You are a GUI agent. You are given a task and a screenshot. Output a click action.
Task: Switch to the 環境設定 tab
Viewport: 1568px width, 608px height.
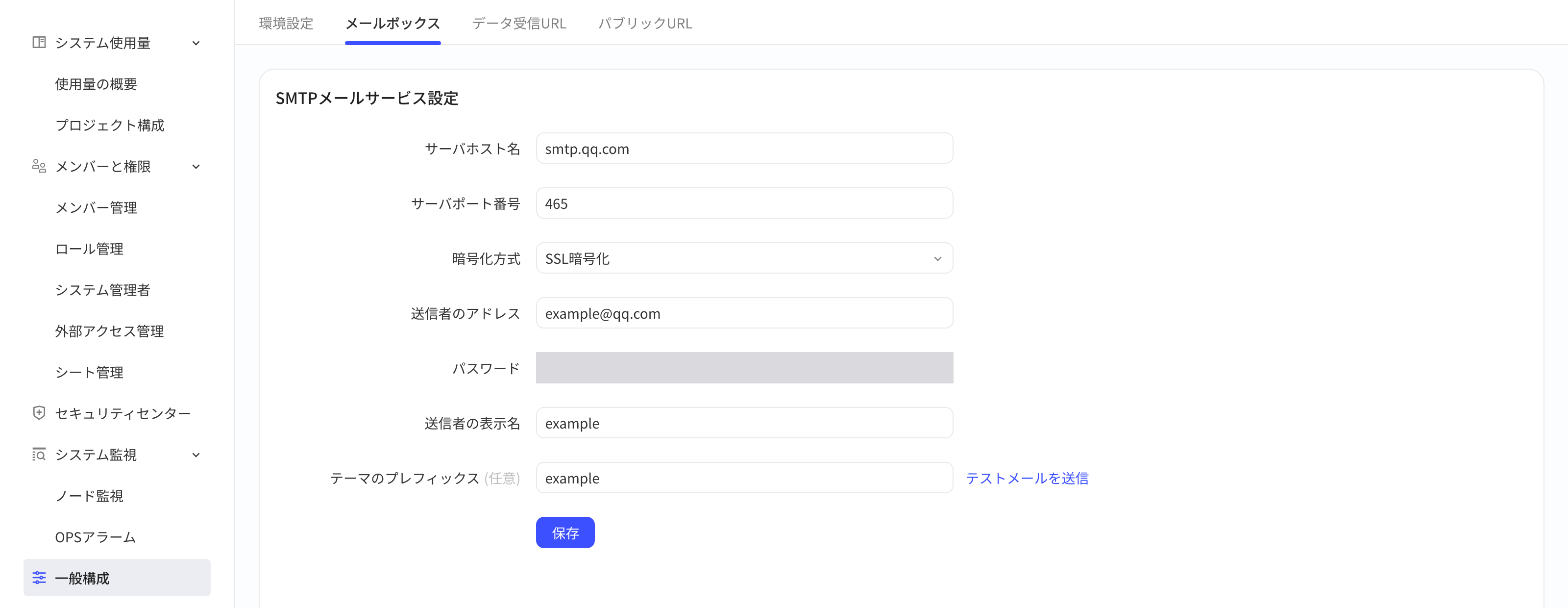coord(286,23)
